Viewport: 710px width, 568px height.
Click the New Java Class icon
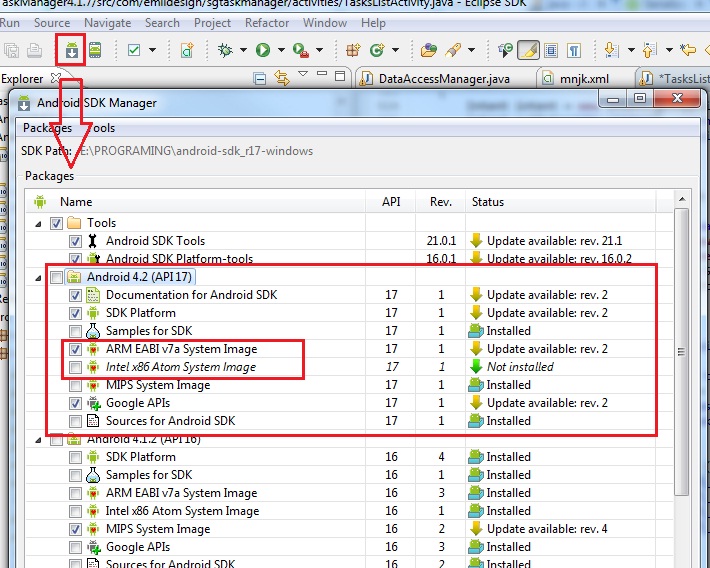click(x=377, y=50)
